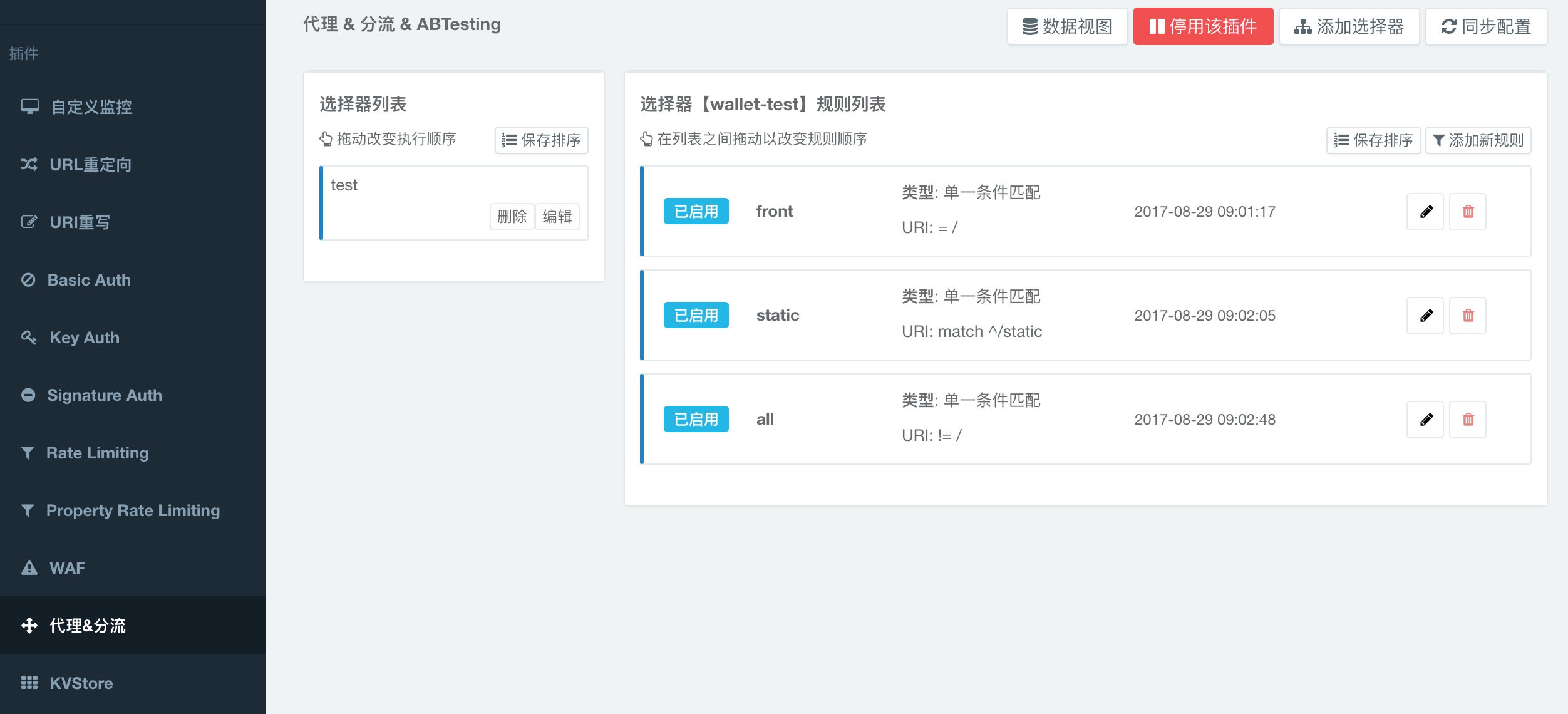This screenshot has height=714, width=1568.
Task: Edit the static rule with pencil icon
Action: [x=1425, y=316]
